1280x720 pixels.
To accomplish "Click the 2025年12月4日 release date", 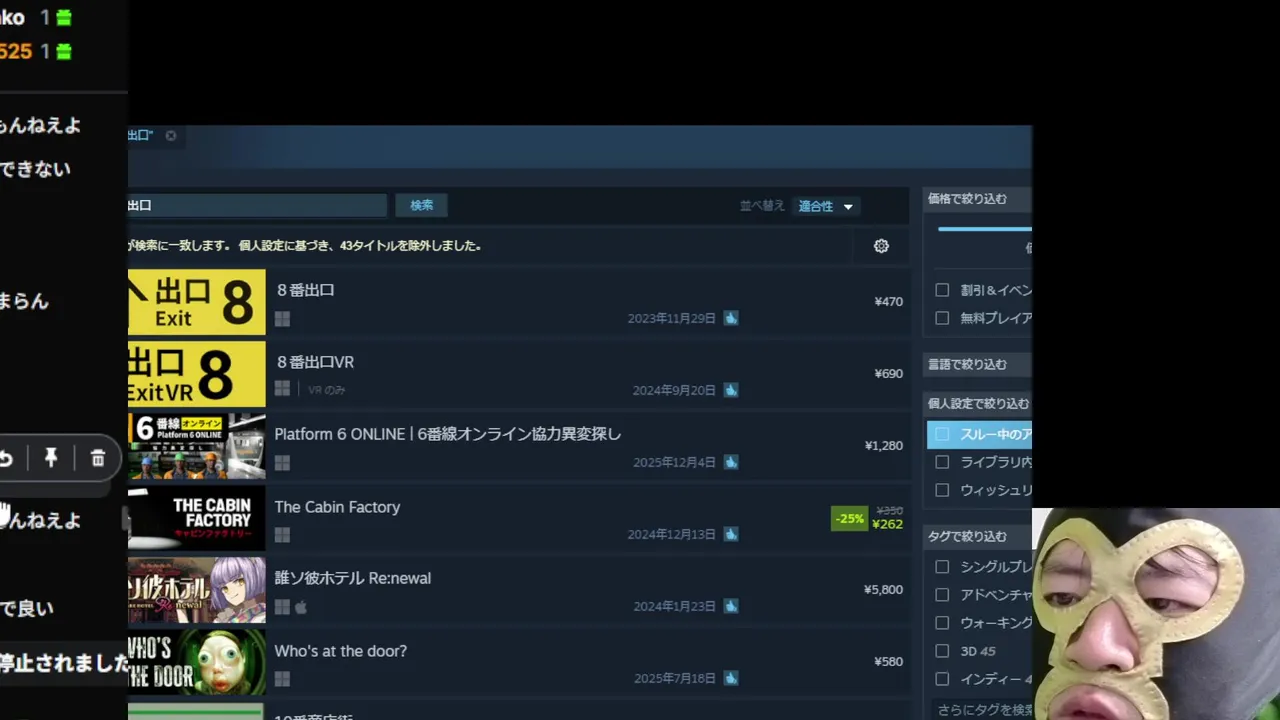I will (x=675, y=462).
